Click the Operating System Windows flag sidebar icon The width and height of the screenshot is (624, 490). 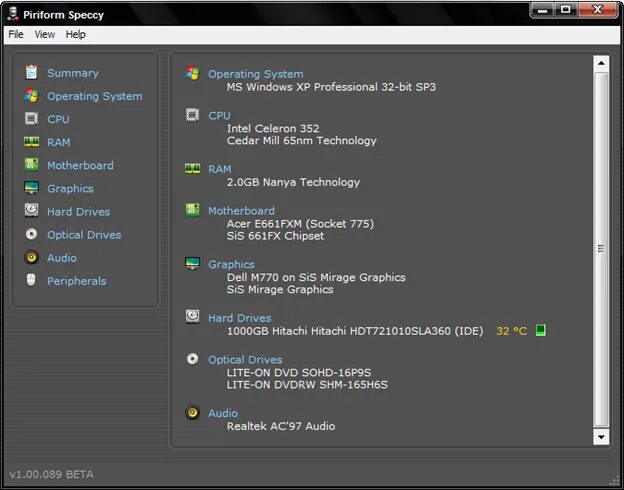[x=31, y=96]
